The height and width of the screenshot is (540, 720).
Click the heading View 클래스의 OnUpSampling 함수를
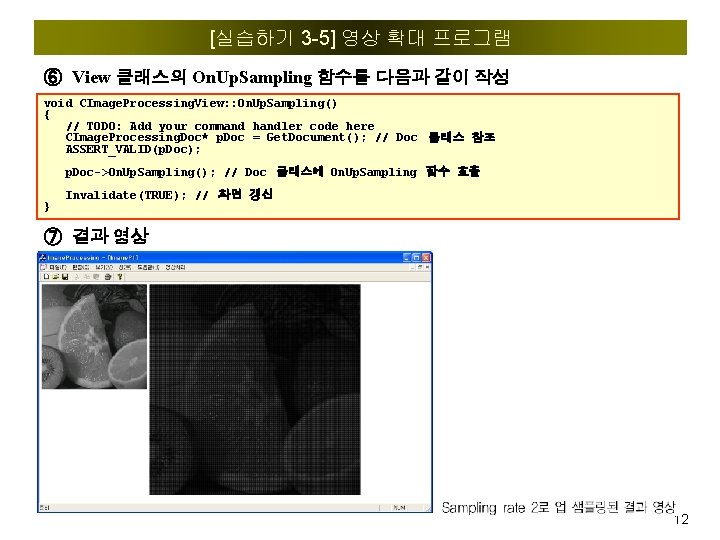coord(220,77)
